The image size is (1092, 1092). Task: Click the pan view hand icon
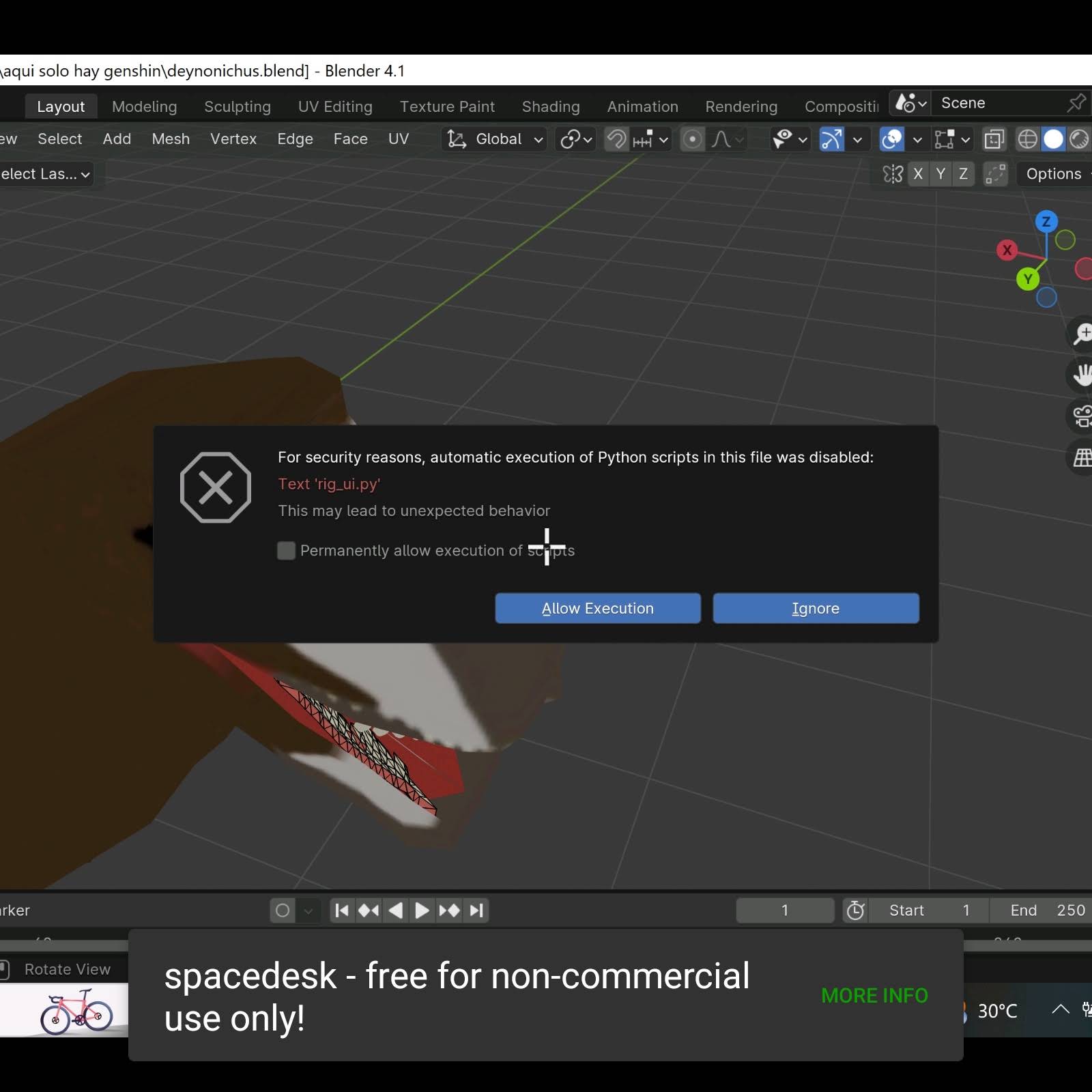(1082, 375)
